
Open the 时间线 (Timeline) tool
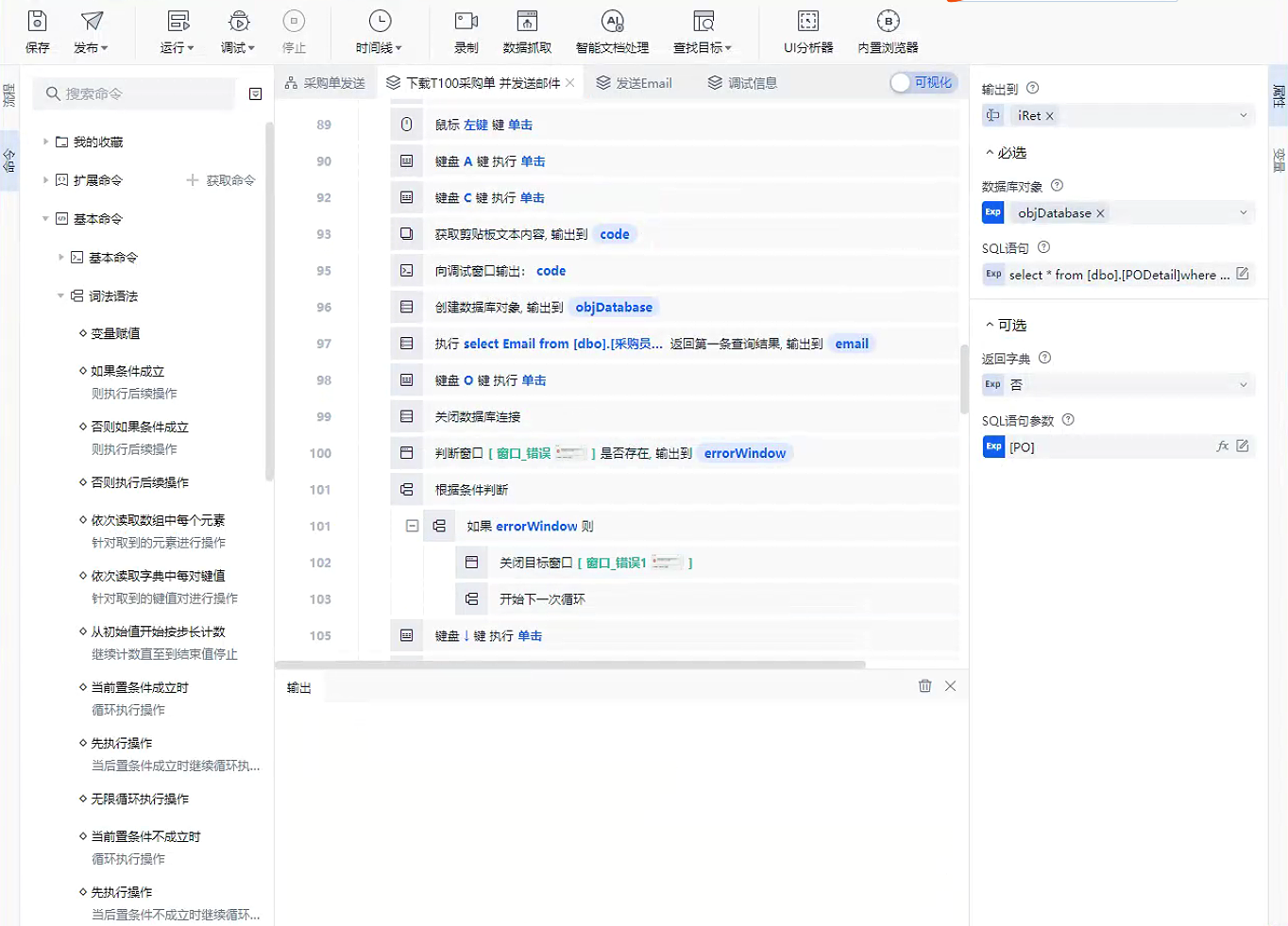380,31
